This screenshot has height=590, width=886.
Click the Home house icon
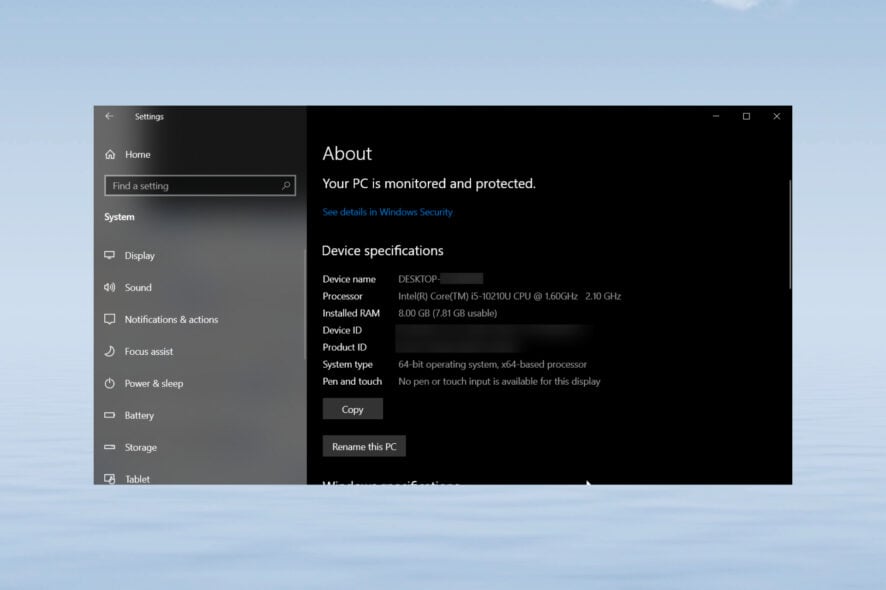point(108,154)
